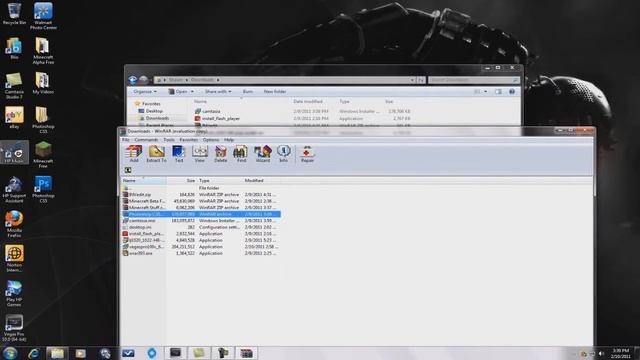
Task: Open the Vegas Pro desktop shortcut
Action: coord(14,328)
